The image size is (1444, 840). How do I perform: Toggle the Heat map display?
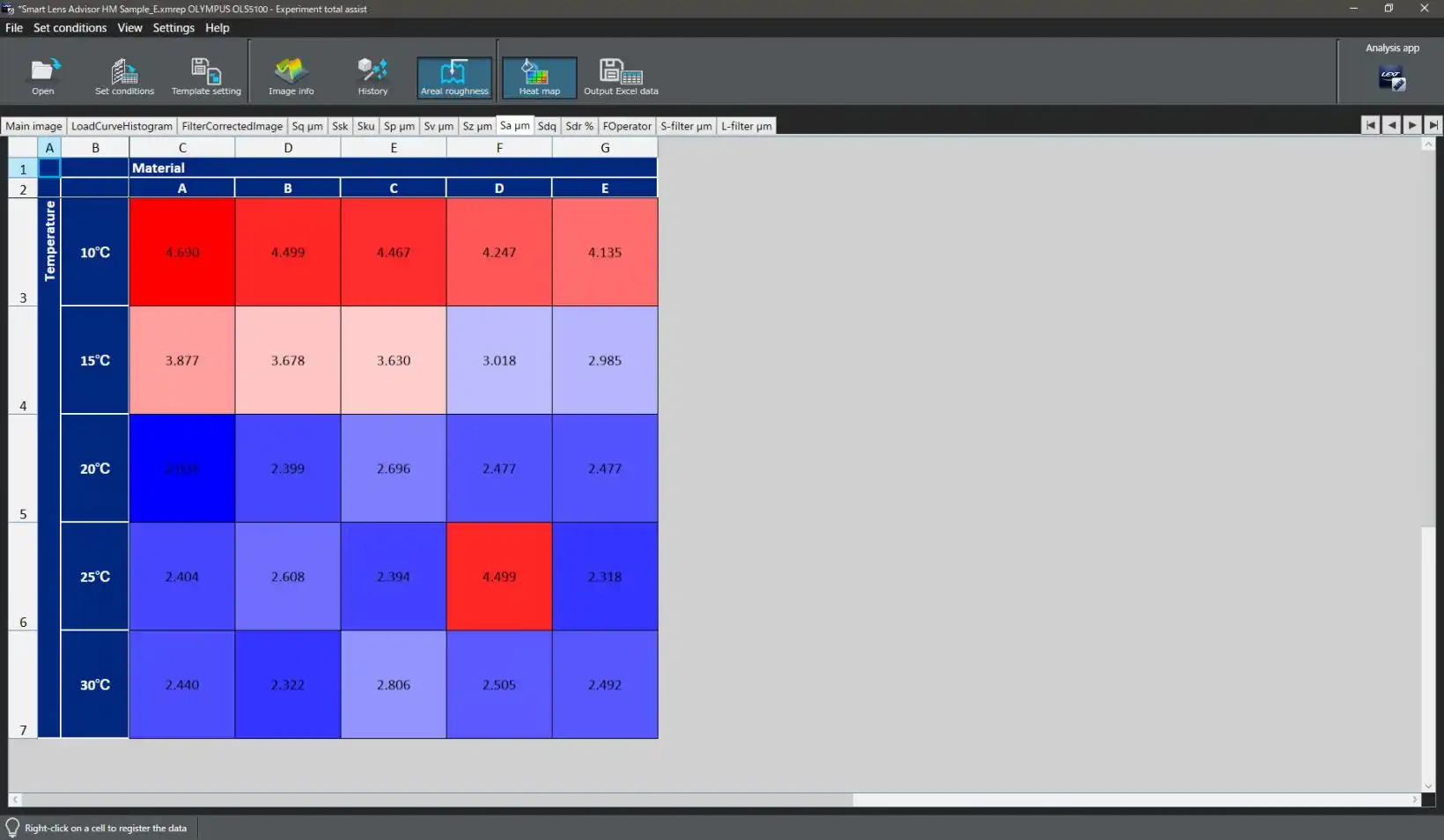pos(539,77)
